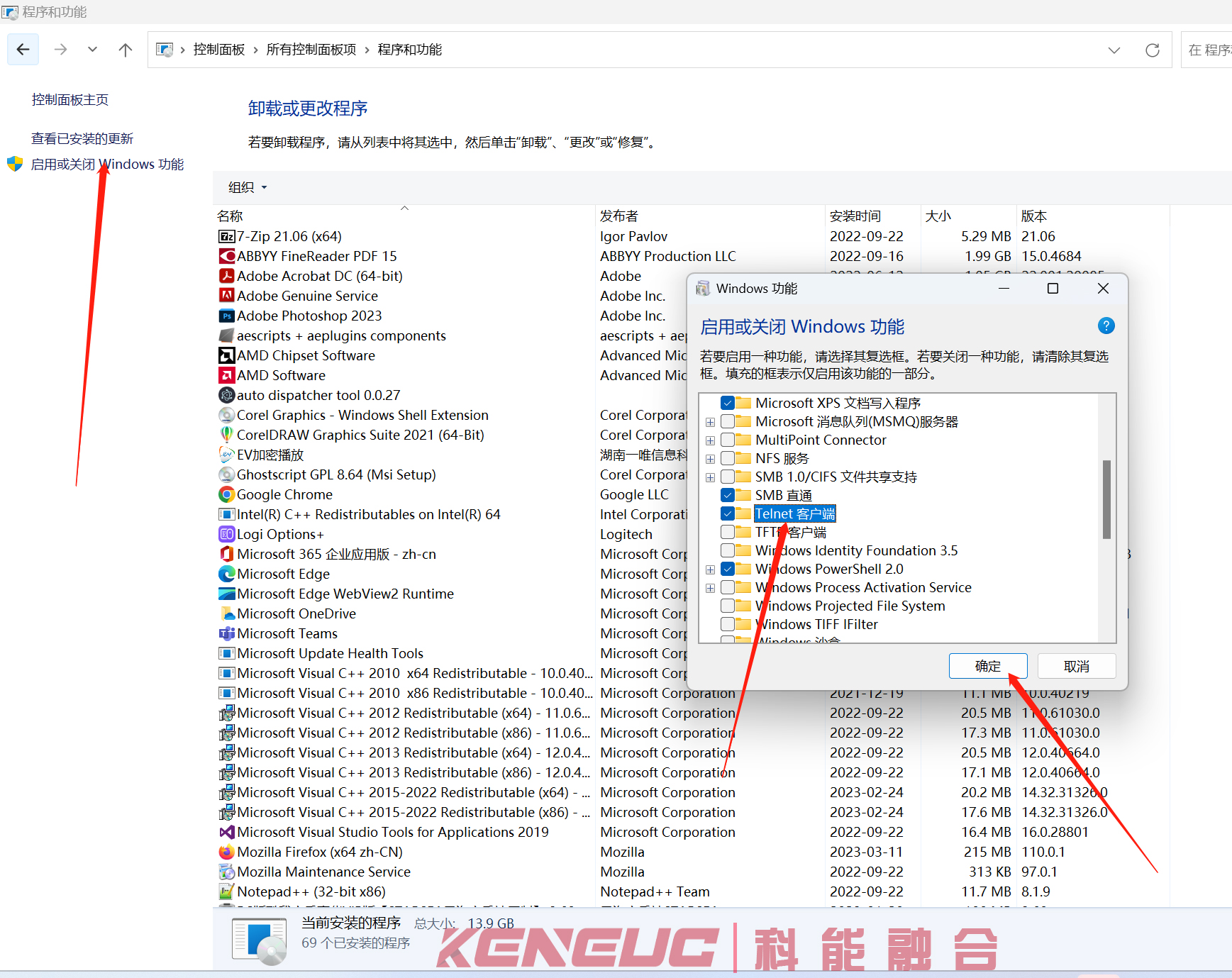
Task: Sort list by 大小 column header
Action: [969, 216]
